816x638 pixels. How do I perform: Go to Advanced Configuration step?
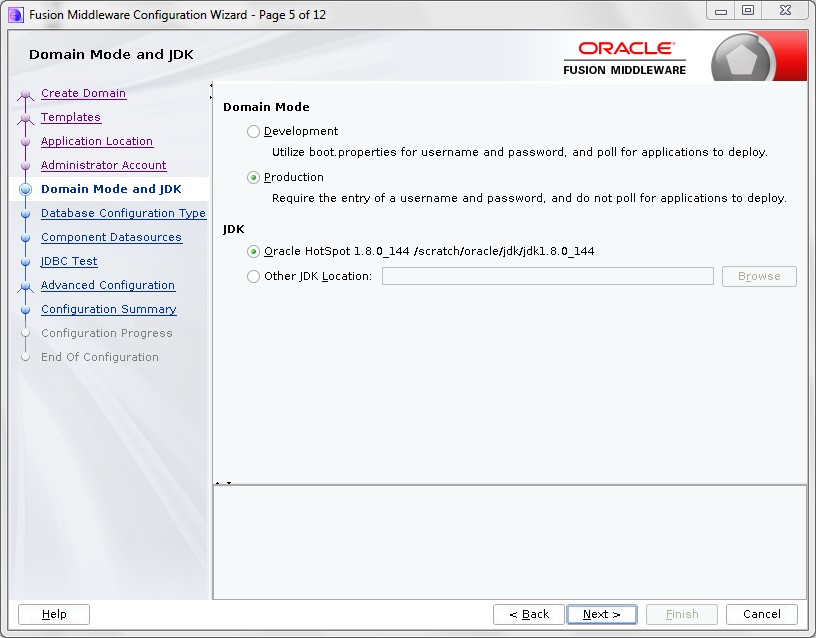tap(108, 285)
